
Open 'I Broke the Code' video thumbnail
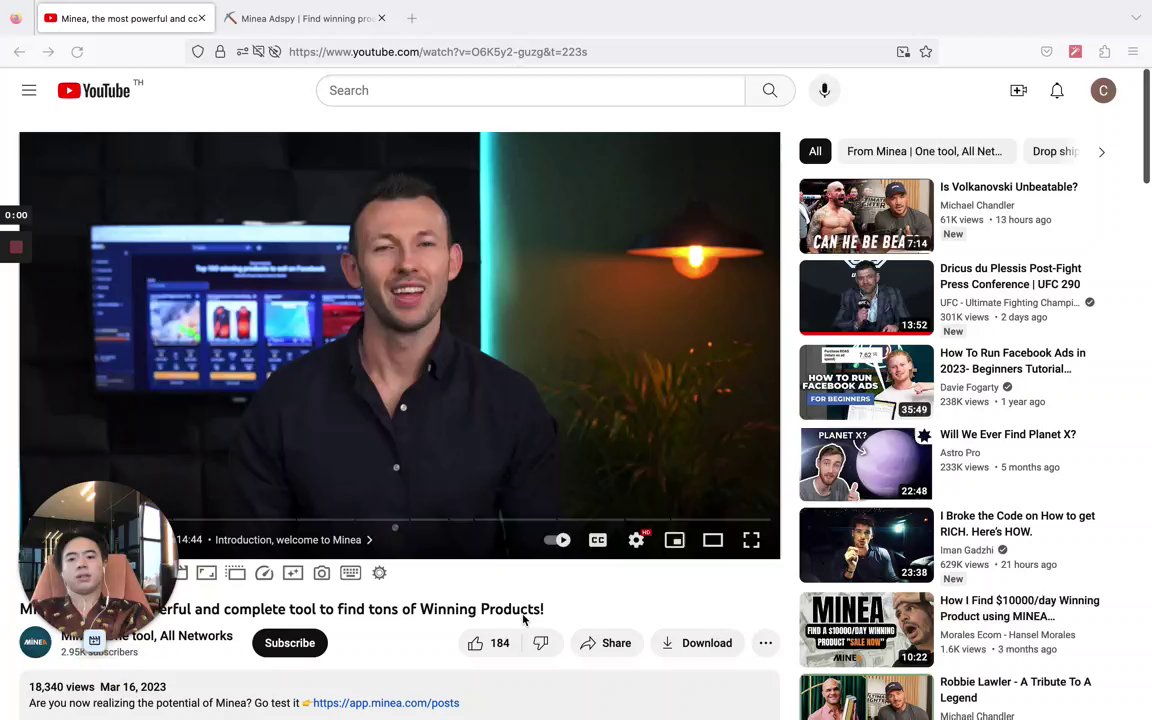click(866, 545)
